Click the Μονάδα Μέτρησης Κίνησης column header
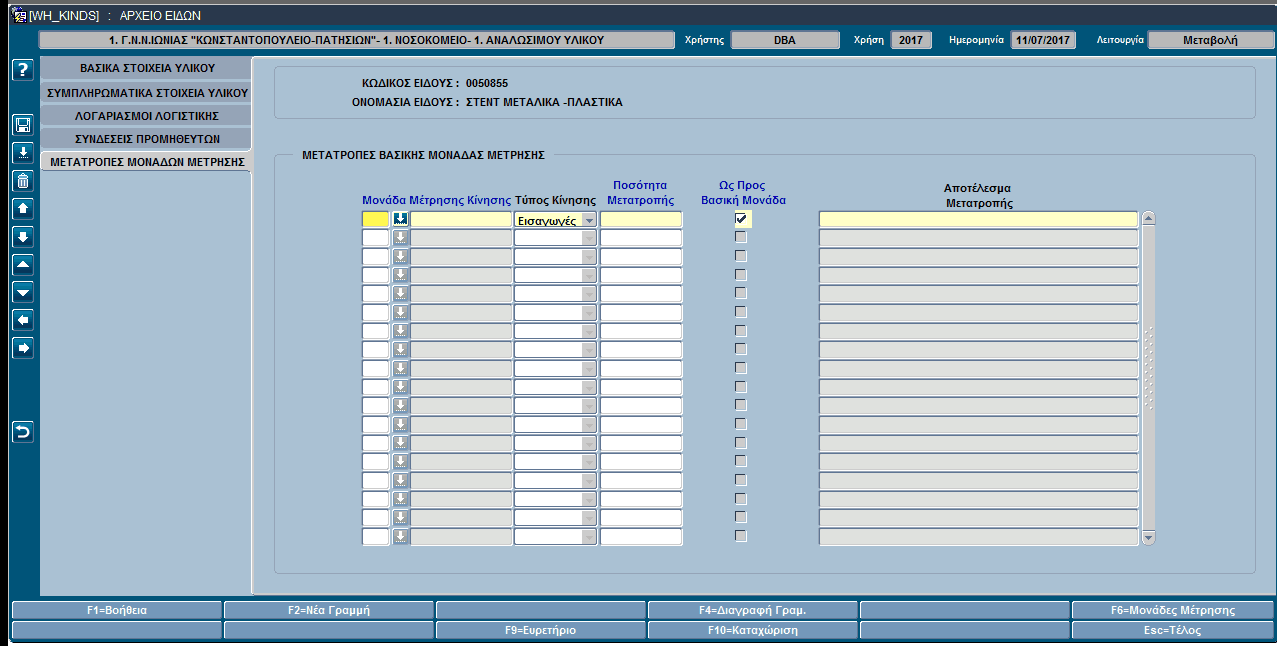The width and height of the screenshot is (1277, 646). point(437,200)
